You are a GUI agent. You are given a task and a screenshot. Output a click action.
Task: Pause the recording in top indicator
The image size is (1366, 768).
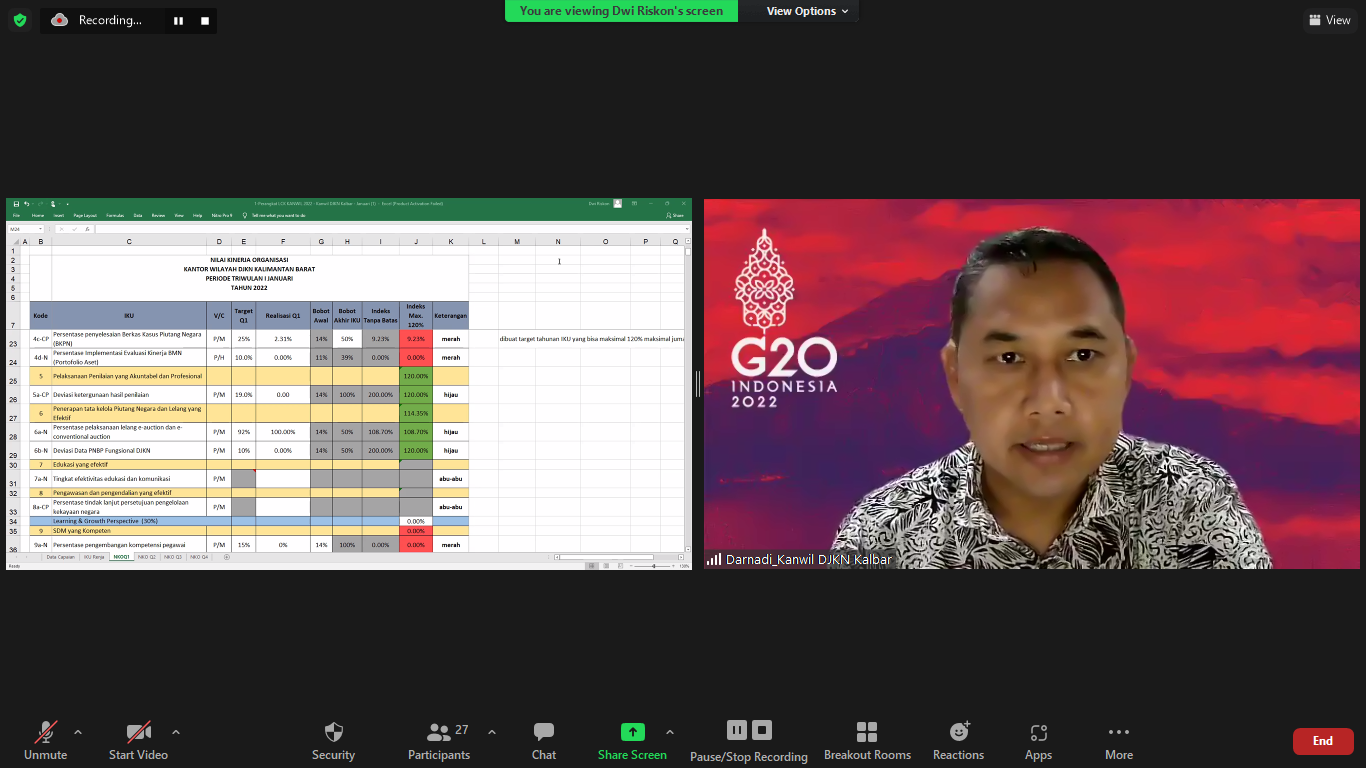tap(178, 20)
